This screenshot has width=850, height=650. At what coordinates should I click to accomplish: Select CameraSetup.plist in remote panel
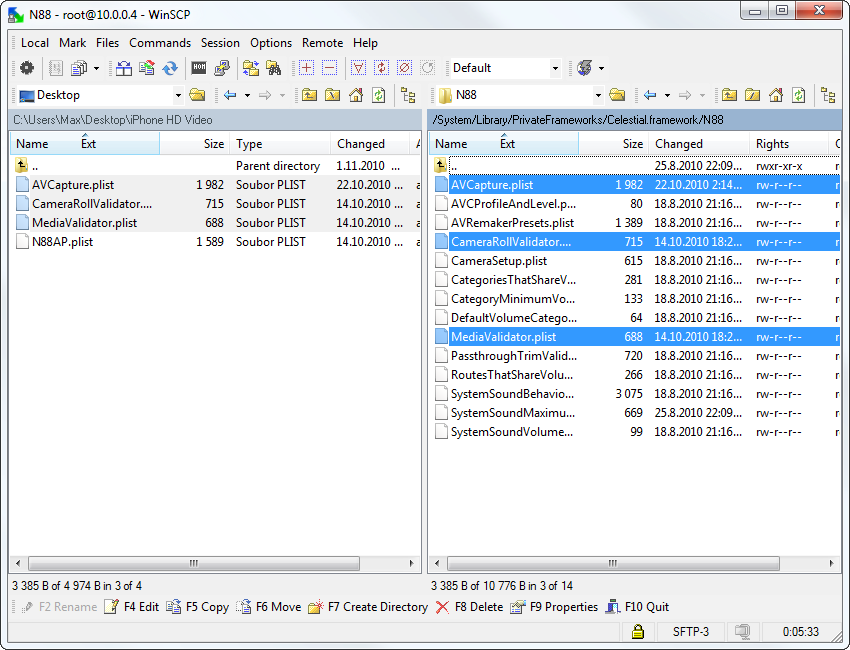click(499, 261)
